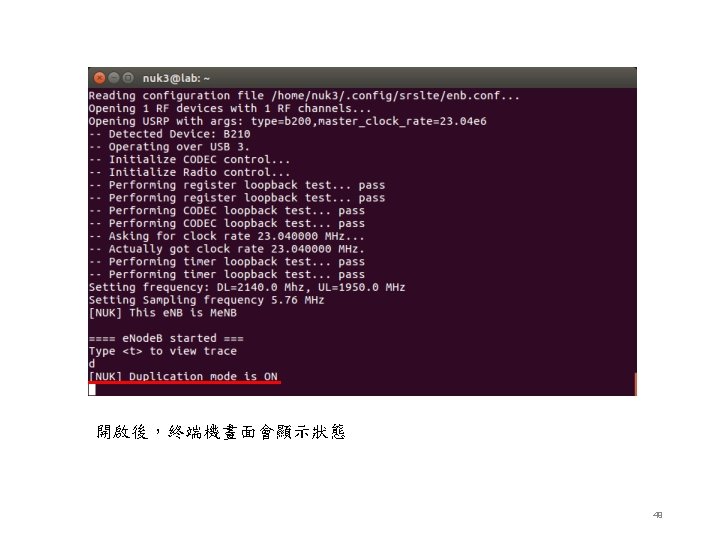Minimize the terminal window

(114, 78)
